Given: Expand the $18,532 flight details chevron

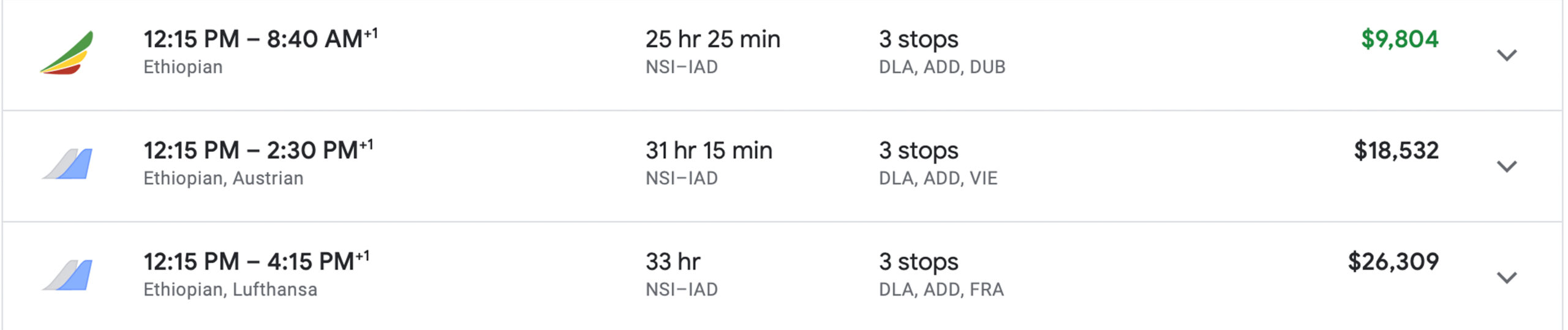Looking at the screenshot, I should pyautogui.click(x=1506, y=166).
